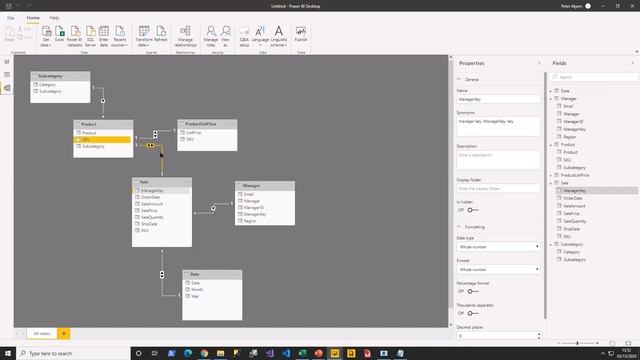The image size is (640, 360).
Task: Collapse the Formatting section
Action: coord(459,227)
